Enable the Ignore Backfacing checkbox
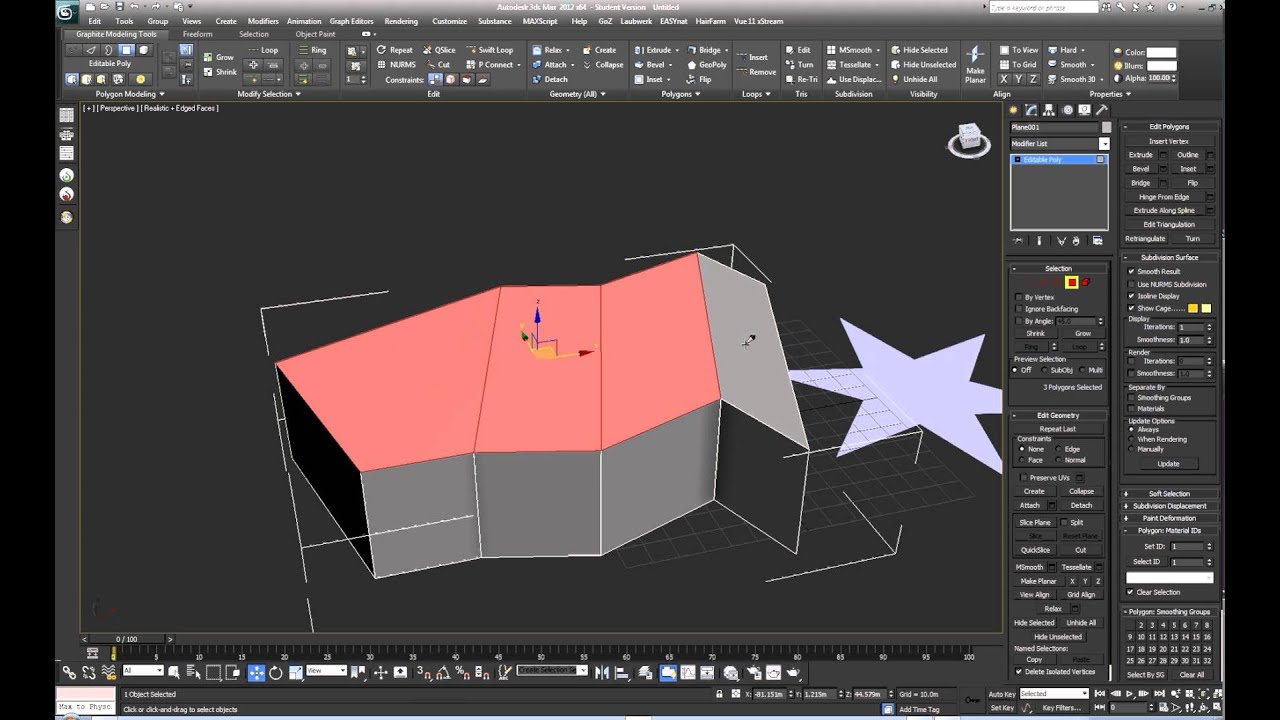 1019,309
